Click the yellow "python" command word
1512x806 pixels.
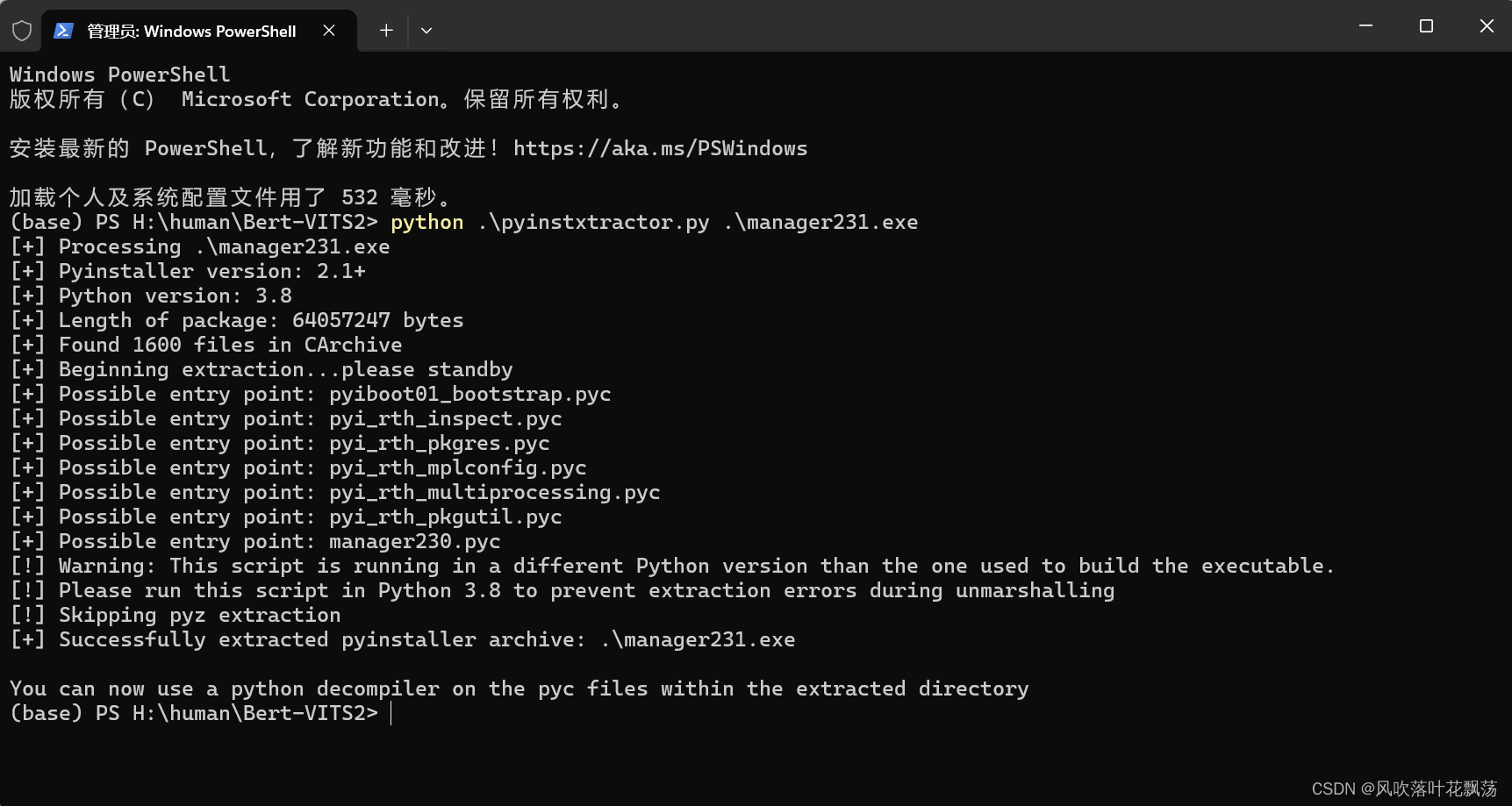coord(426,222)
